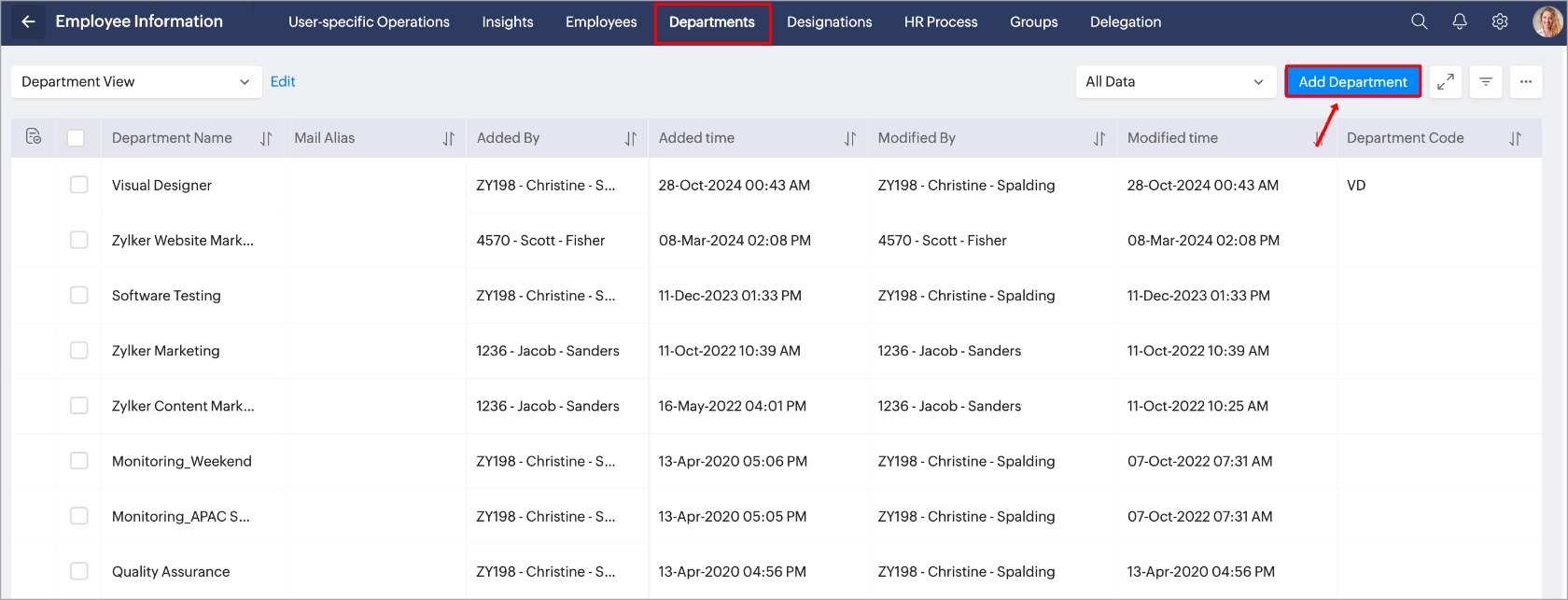Check the Monitoring_APAC row checkbox
Image resolution: width=1568 pixels, height=600 pixels.
click(x=79, y=515)
